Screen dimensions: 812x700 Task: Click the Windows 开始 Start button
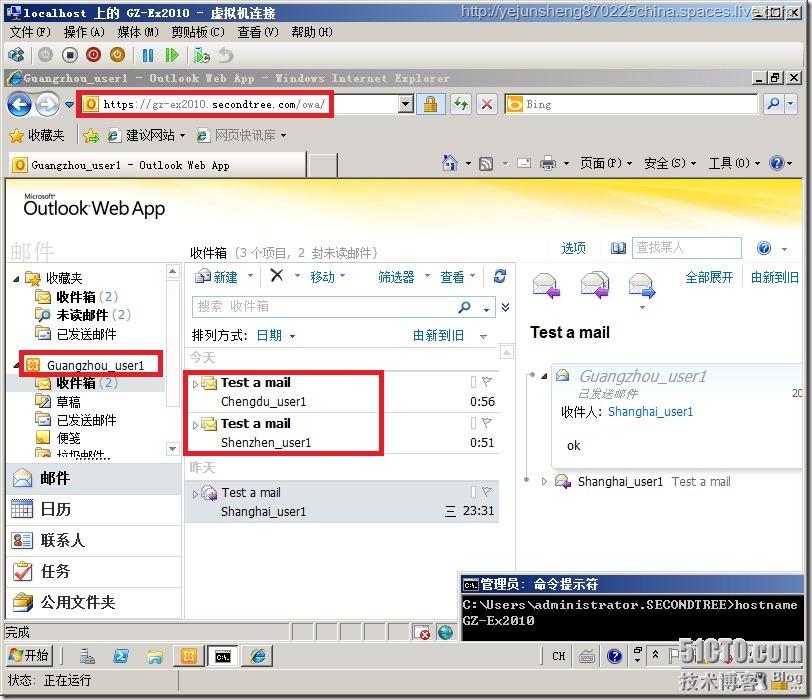pos(29,656)
